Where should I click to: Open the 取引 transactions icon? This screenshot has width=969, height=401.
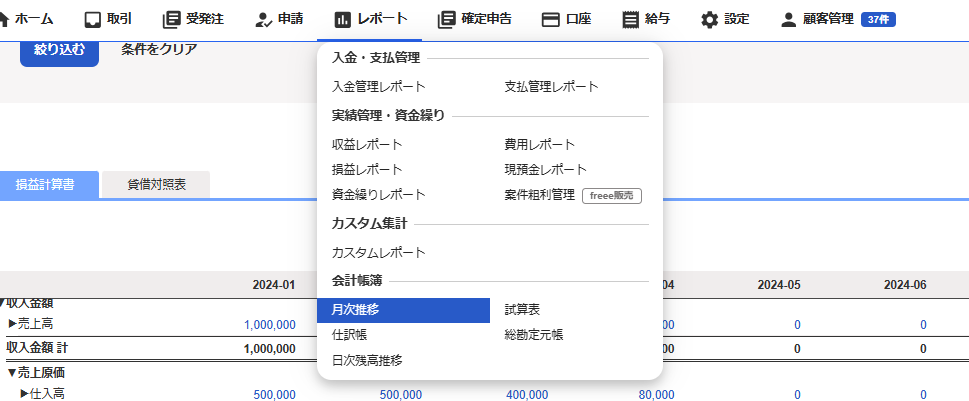[93, 19]
